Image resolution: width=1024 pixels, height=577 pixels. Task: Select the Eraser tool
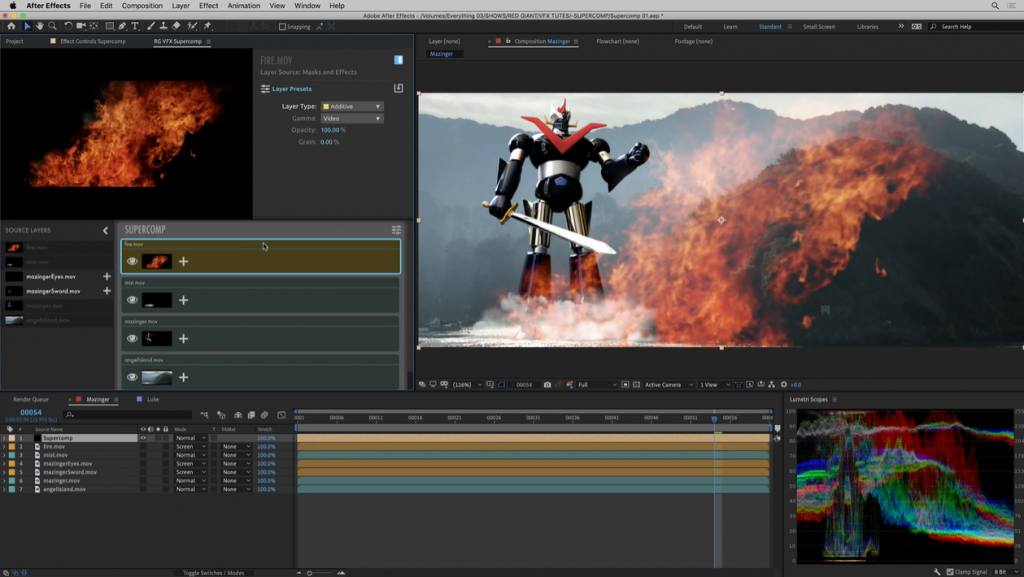[x=176, y=26]
